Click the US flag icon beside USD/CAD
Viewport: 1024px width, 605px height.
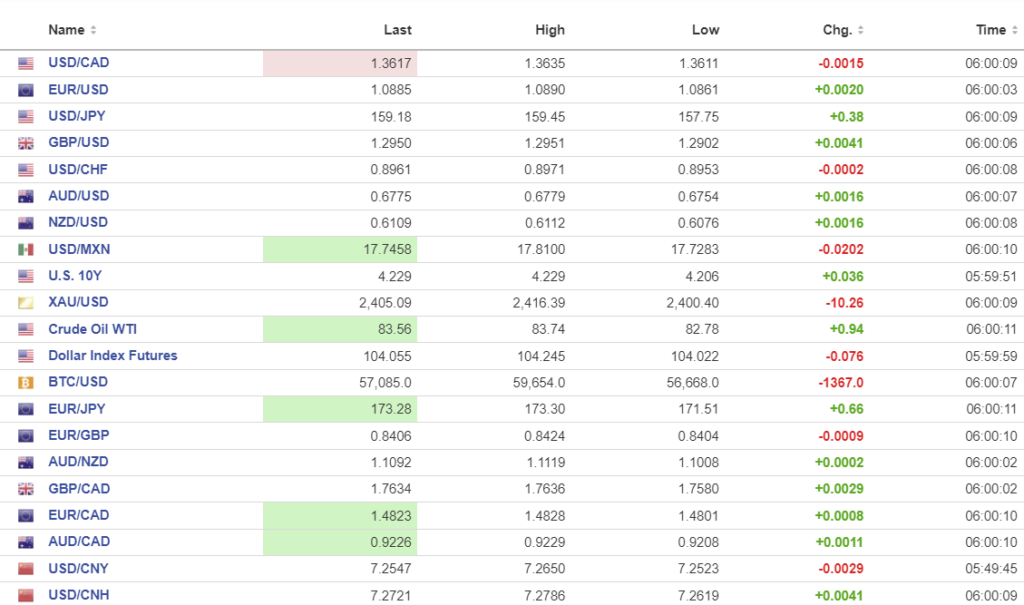pos(26,63)
